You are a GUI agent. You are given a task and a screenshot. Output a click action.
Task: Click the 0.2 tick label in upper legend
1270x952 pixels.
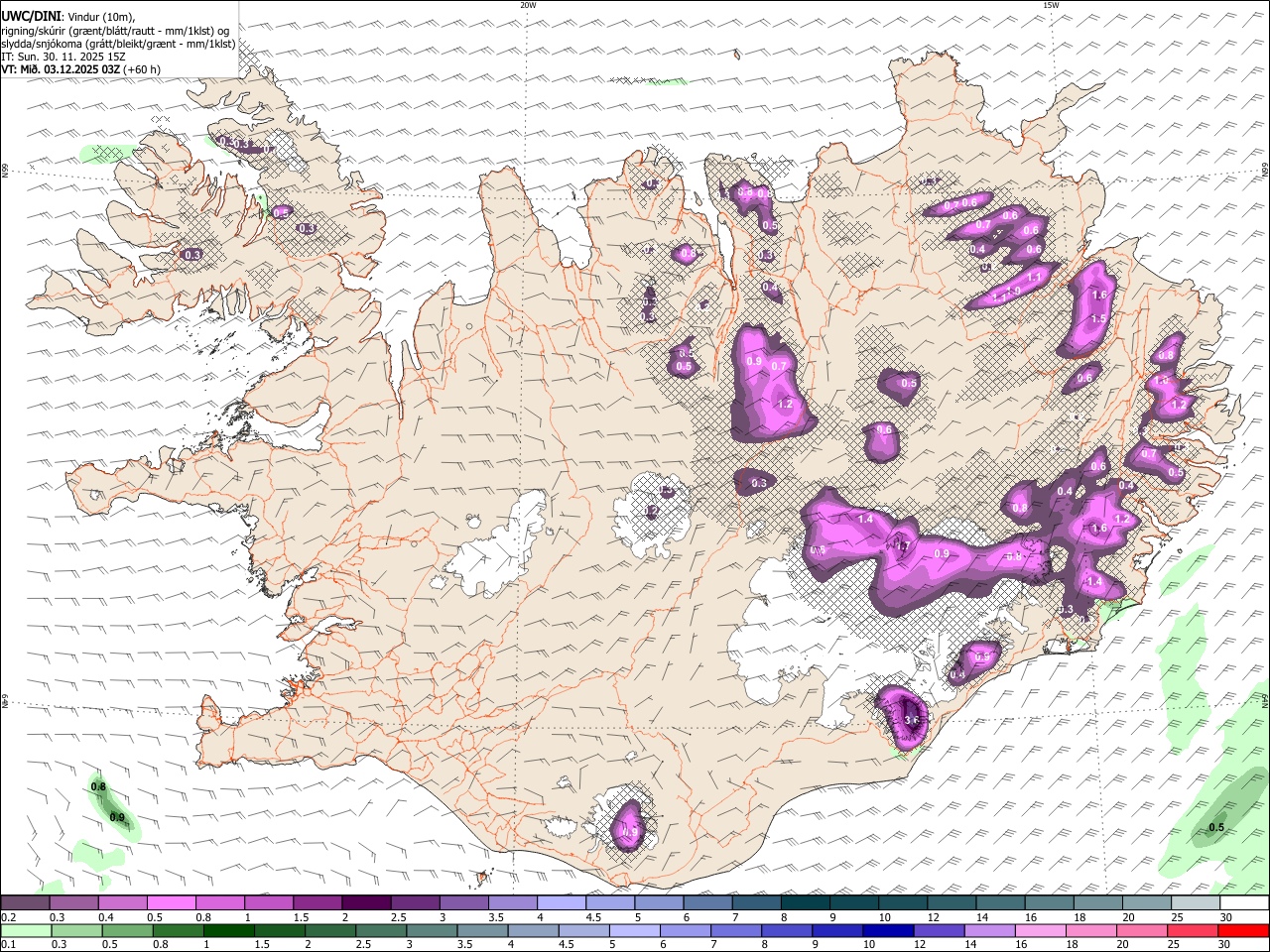tap(10, 917)
